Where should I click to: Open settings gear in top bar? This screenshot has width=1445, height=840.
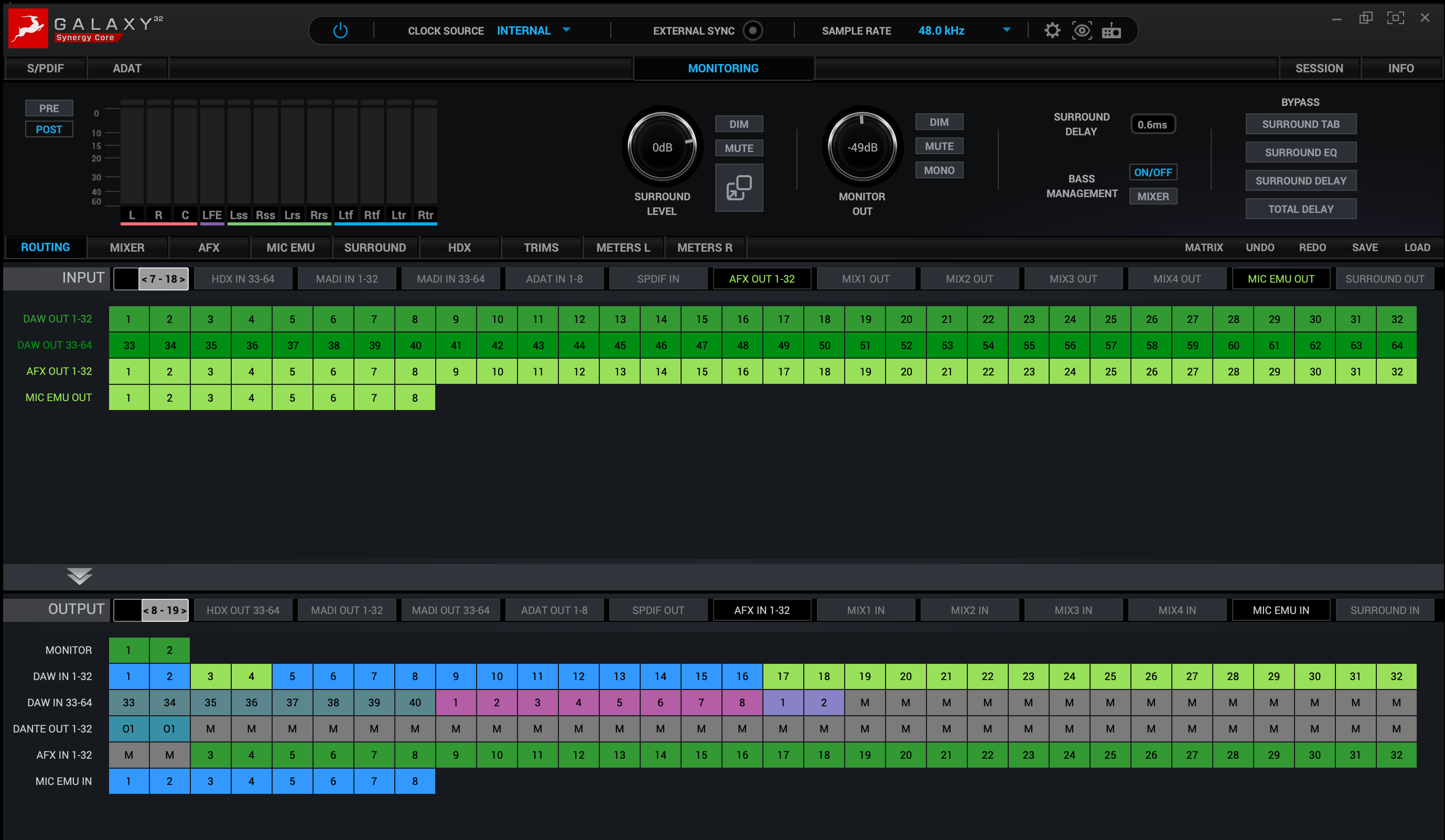point(1052,30)
